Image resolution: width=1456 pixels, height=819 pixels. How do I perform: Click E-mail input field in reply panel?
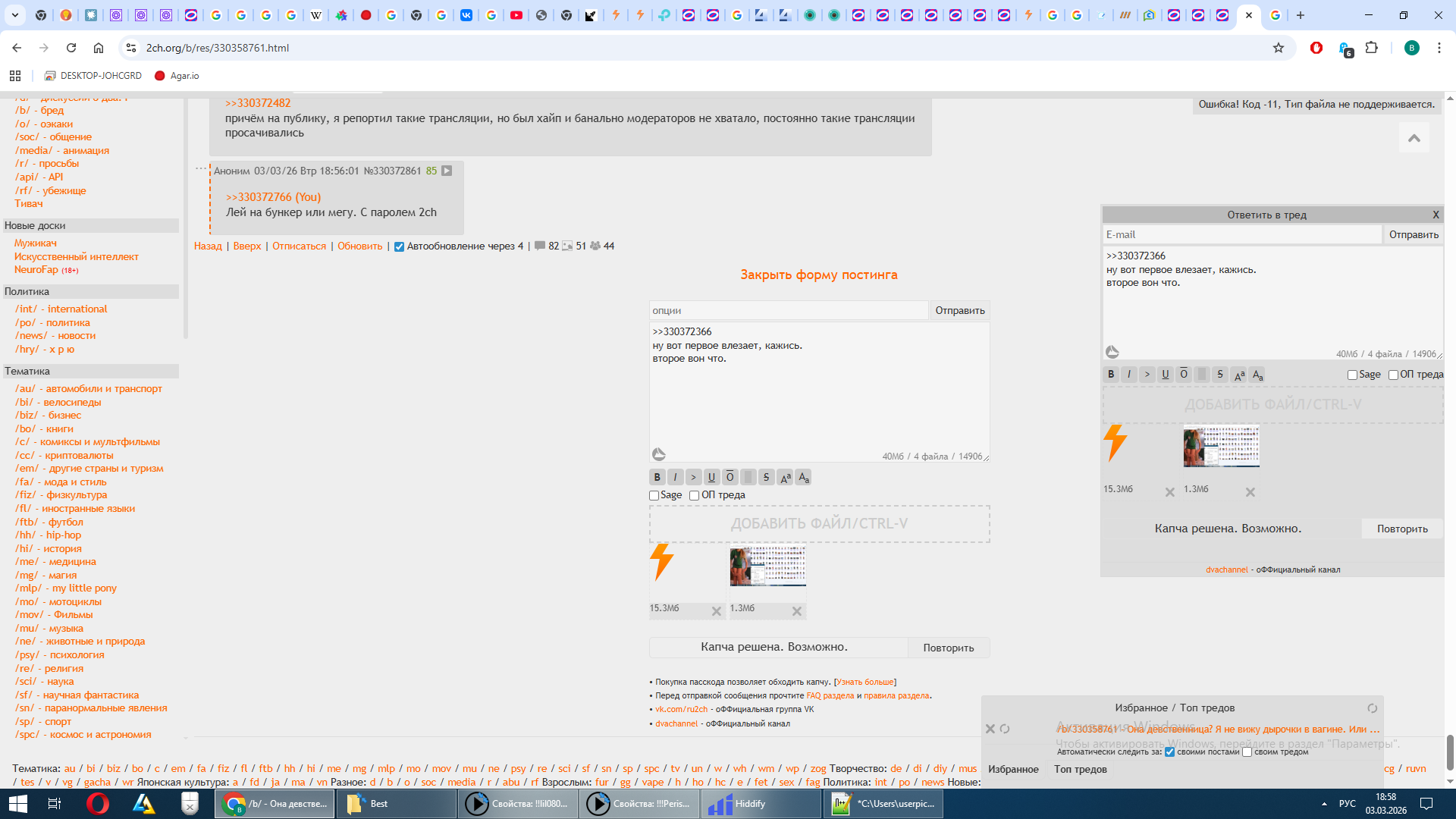[1241, 234]
